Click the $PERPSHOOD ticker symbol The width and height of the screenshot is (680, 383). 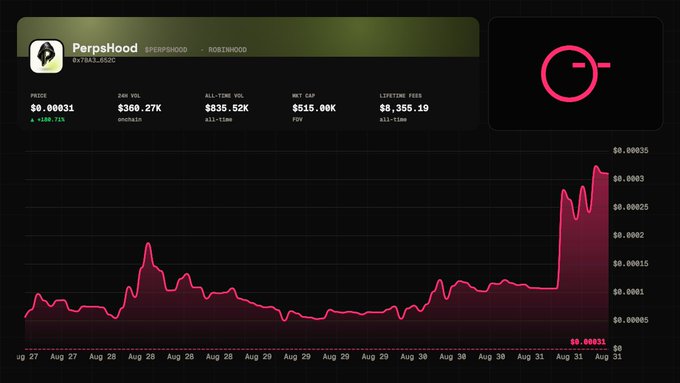coord(166,50)
